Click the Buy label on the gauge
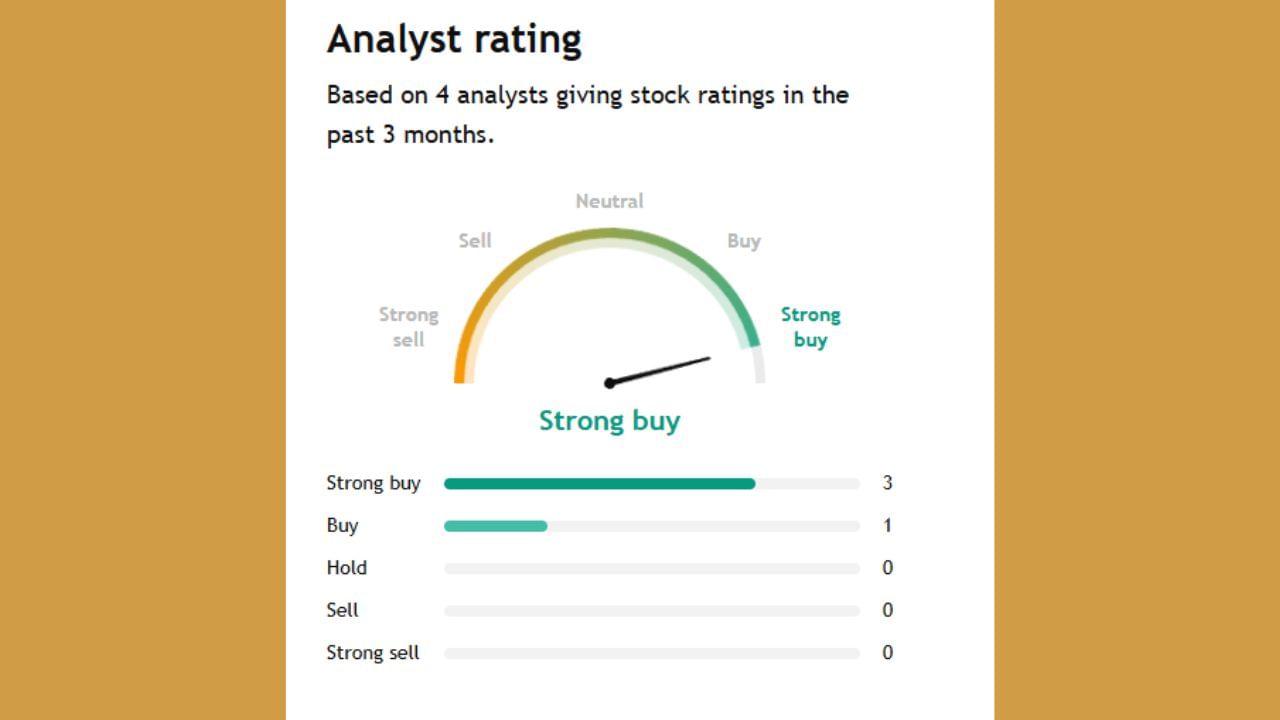1280x720 pixels. pos(744,241)
